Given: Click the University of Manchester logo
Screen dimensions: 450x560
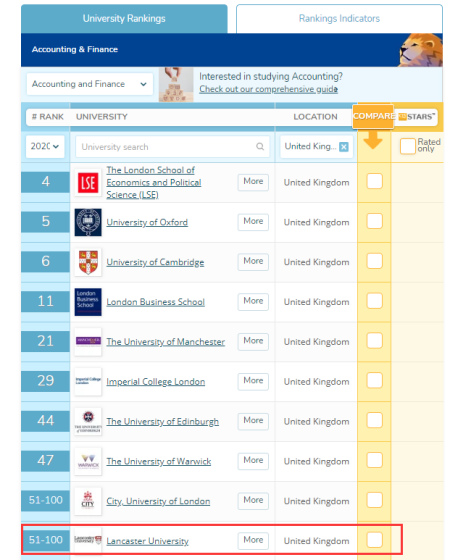Looking at the screenshot, I should (x=88, y=342).
